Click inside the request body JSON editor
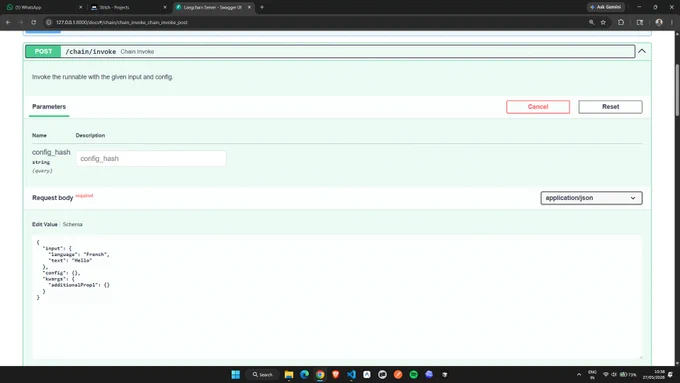The width and height of the screenshot is (680, 383). 337,297
